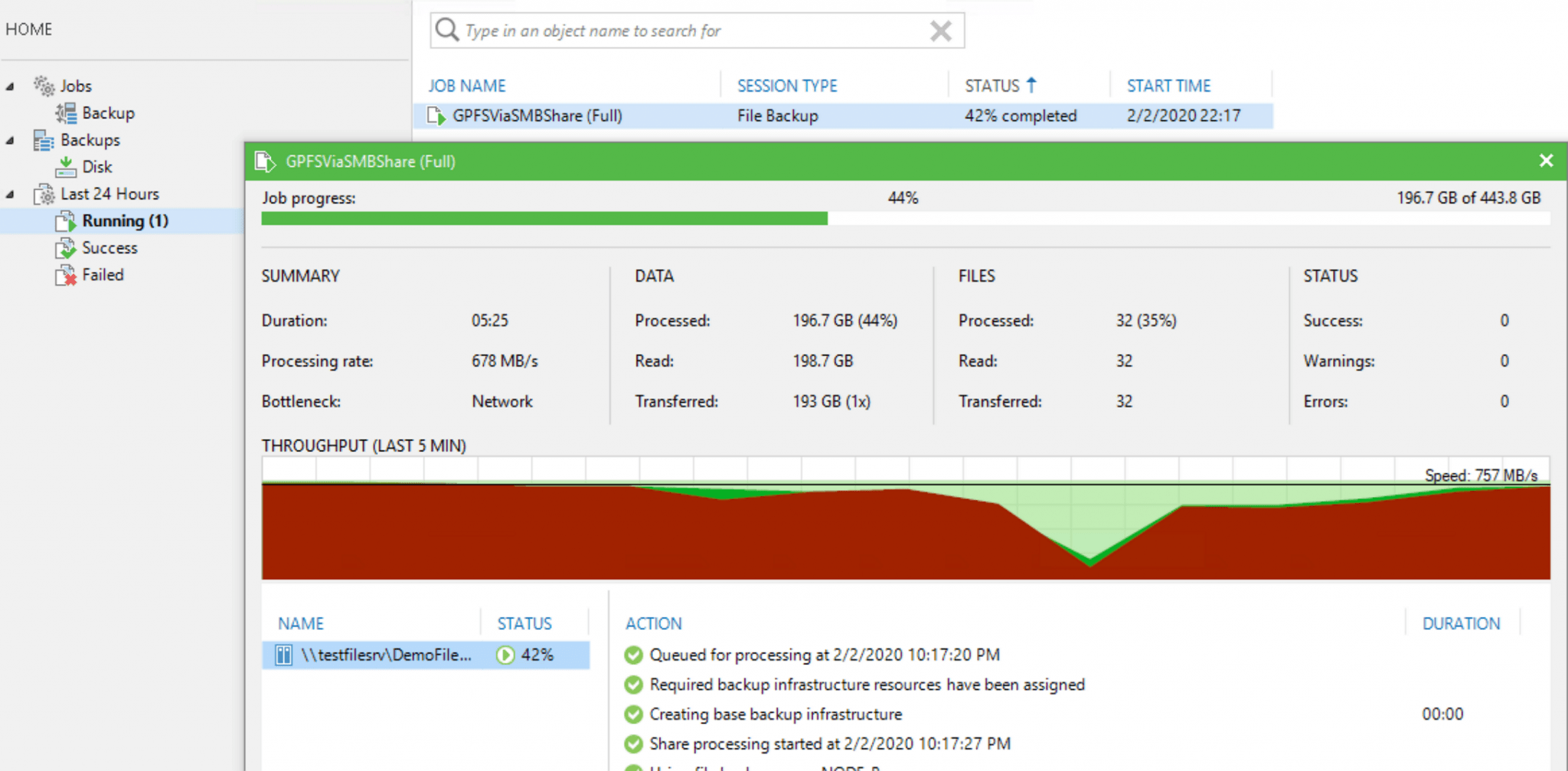
Task: Click the Jobs gear icon
Action: coord(44,85)
